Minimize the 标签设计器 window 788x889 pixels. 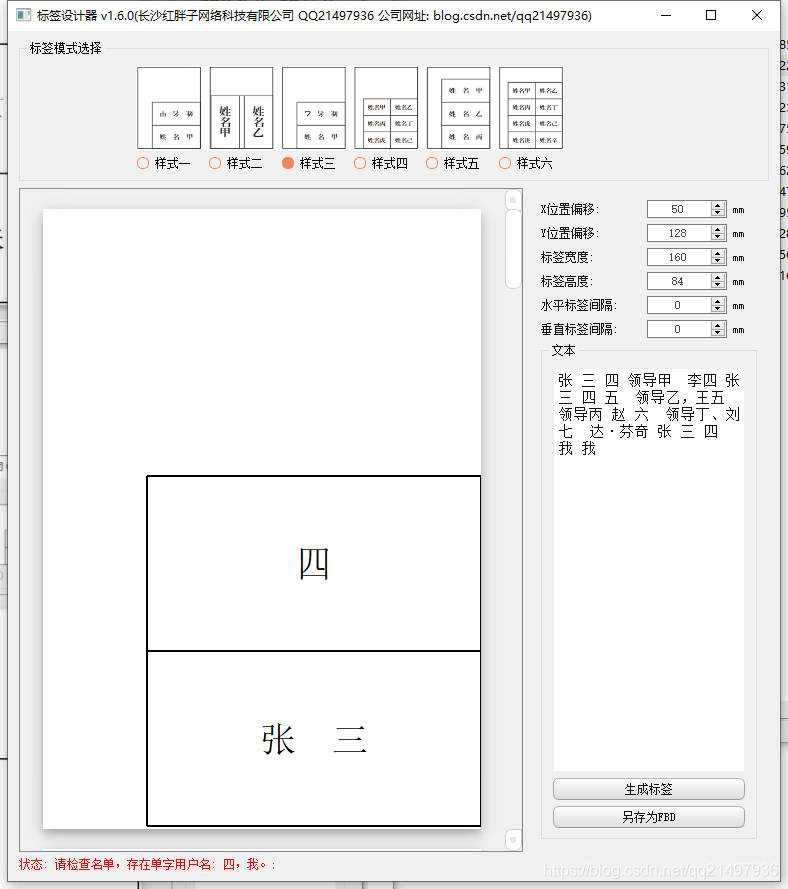click(666, 15)
